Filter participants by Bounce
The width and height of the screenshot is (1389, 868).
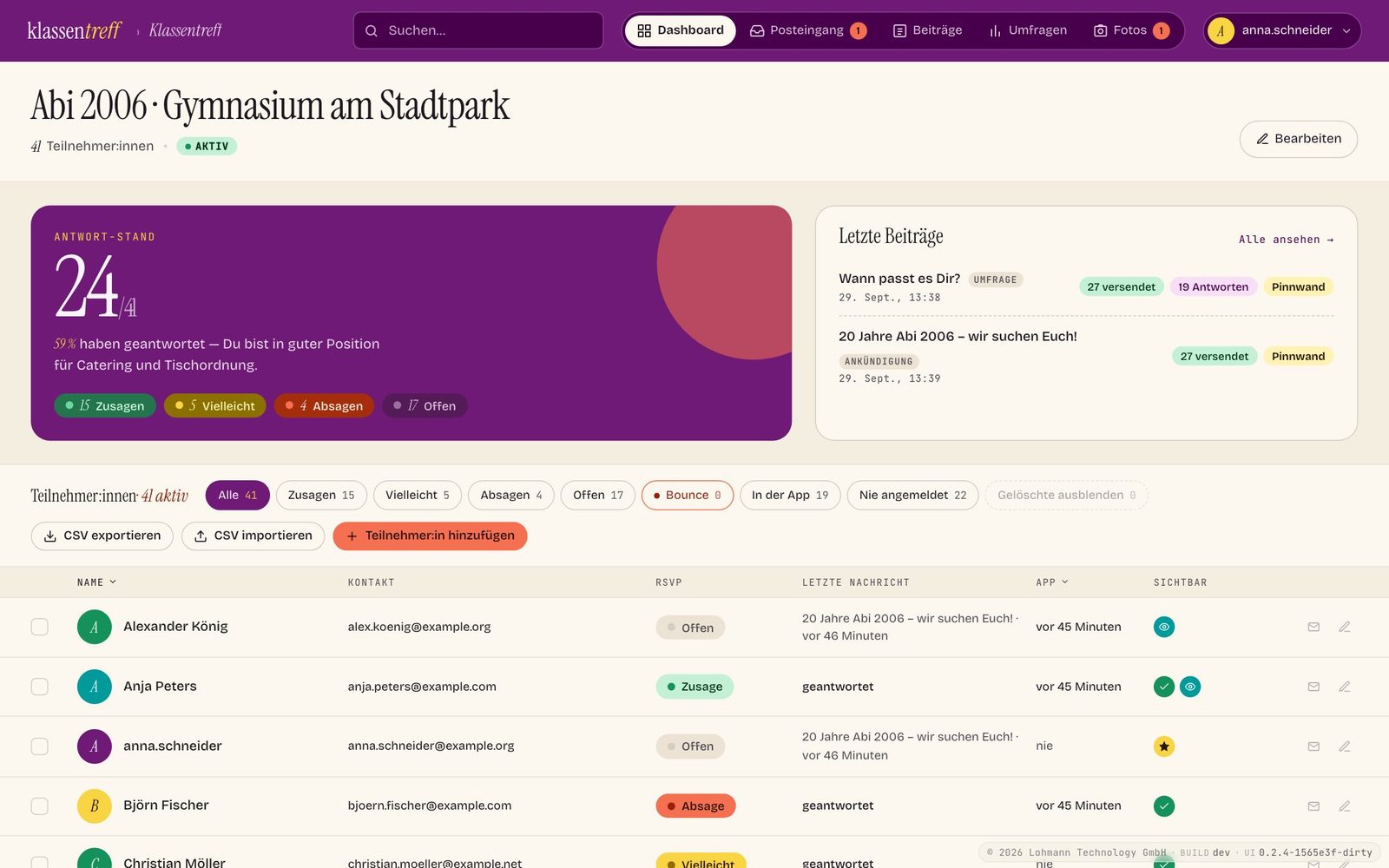point(688,496)
